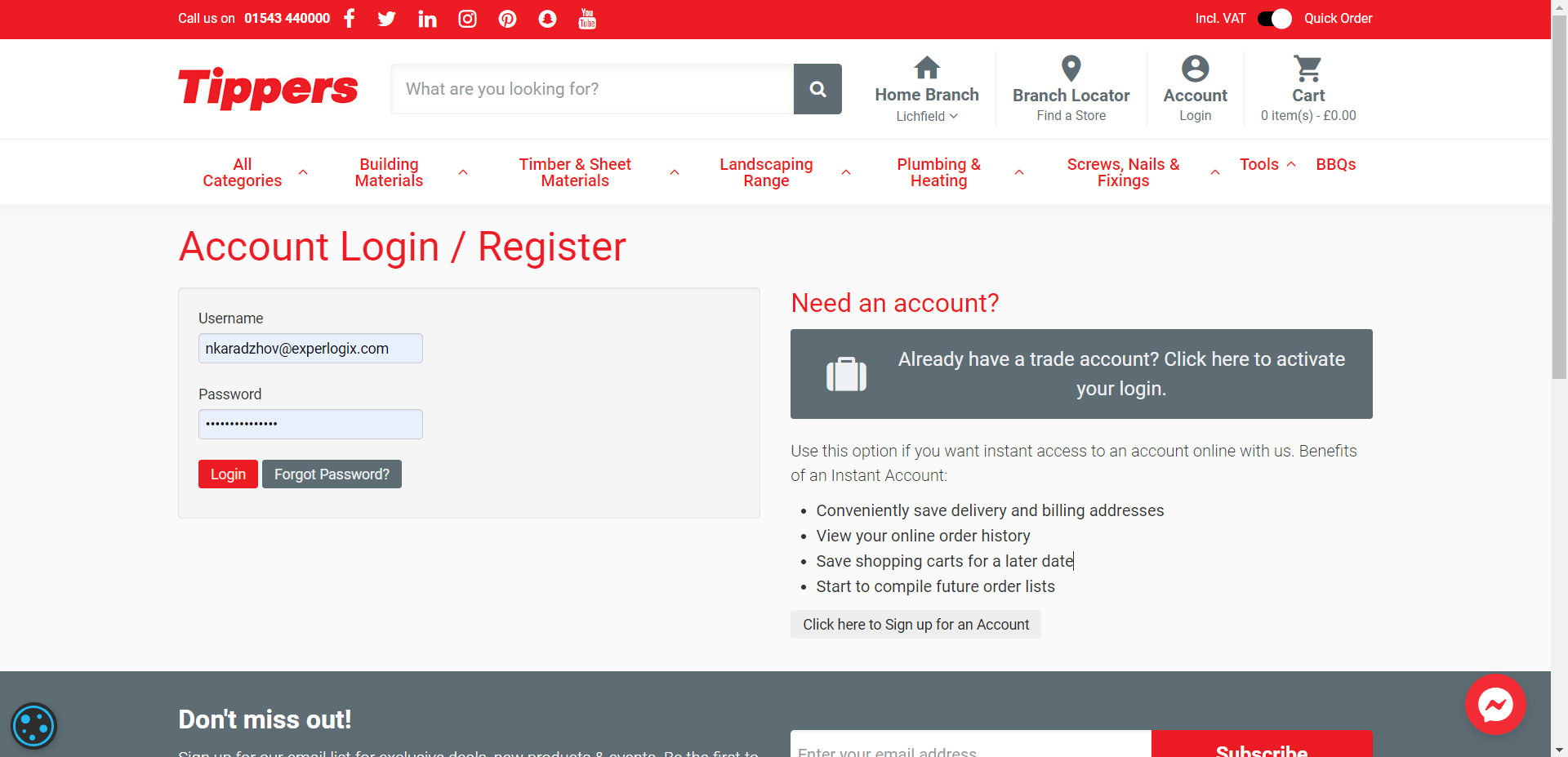The height and width of the screenshot is (757, 1568).
Task: Click the Start to compile future order lists text
Action: (935, 586)
